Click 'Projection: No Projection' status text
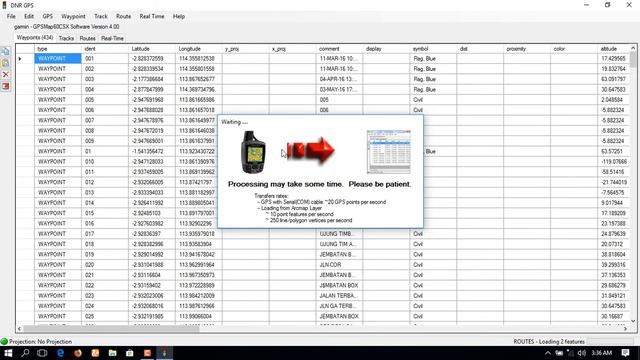Screen dimensions: 640x360 tap(40, 342)
